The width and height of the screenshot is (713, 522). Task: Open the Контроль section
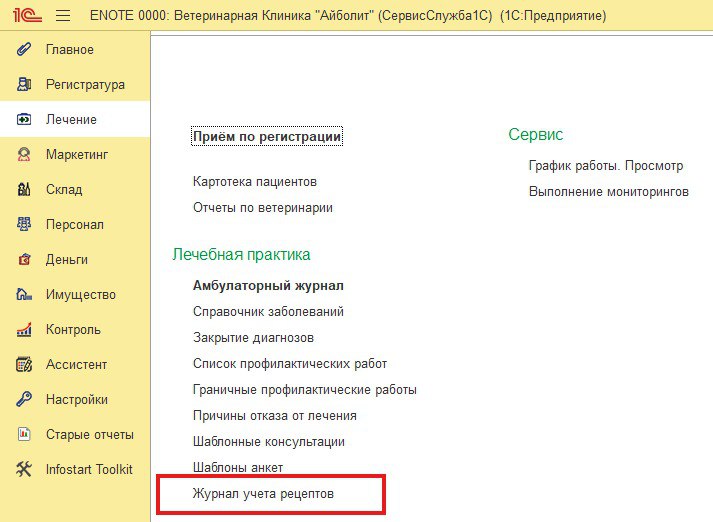73,329
